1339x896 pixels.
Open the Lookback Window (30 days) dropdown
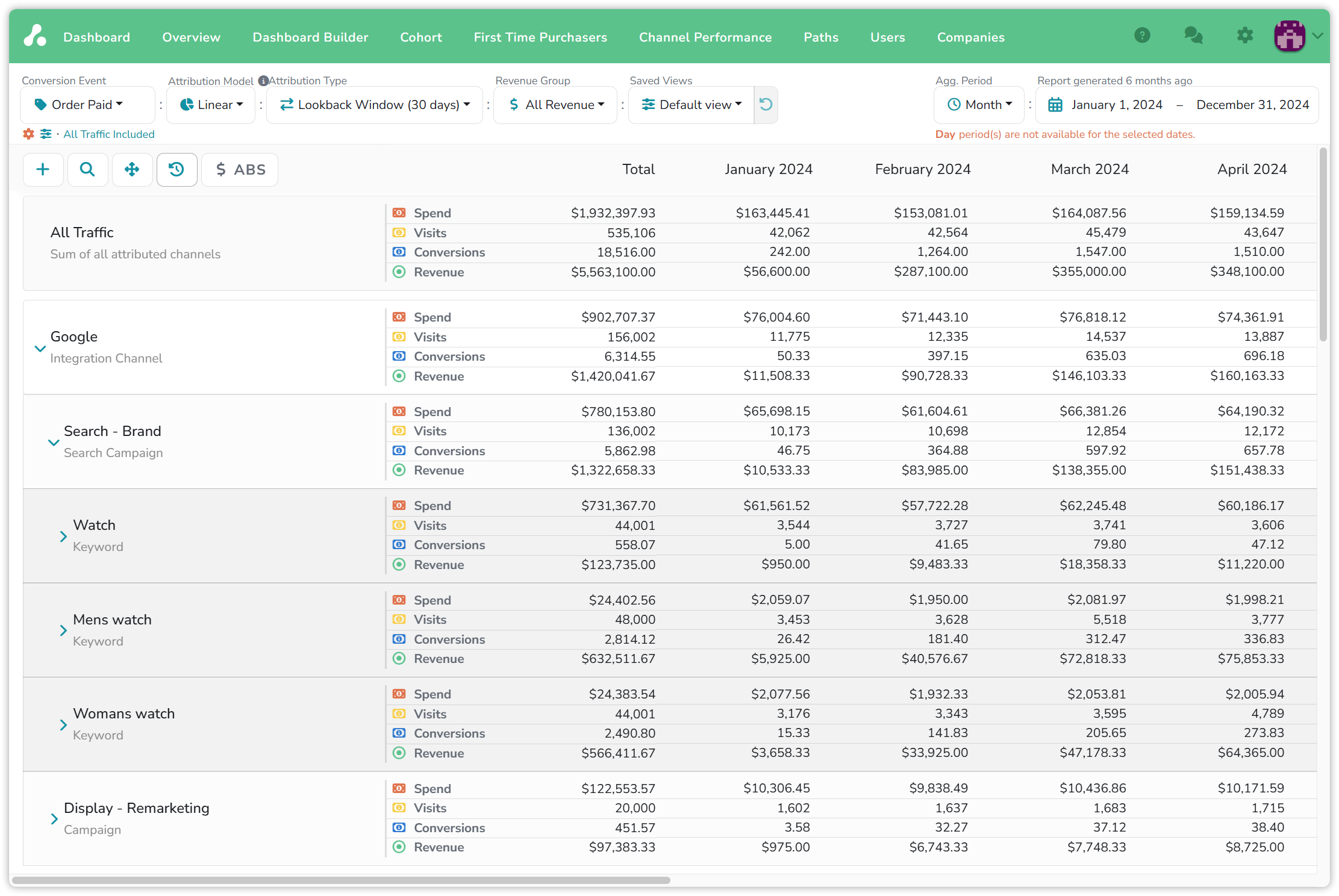coord(375,105)
